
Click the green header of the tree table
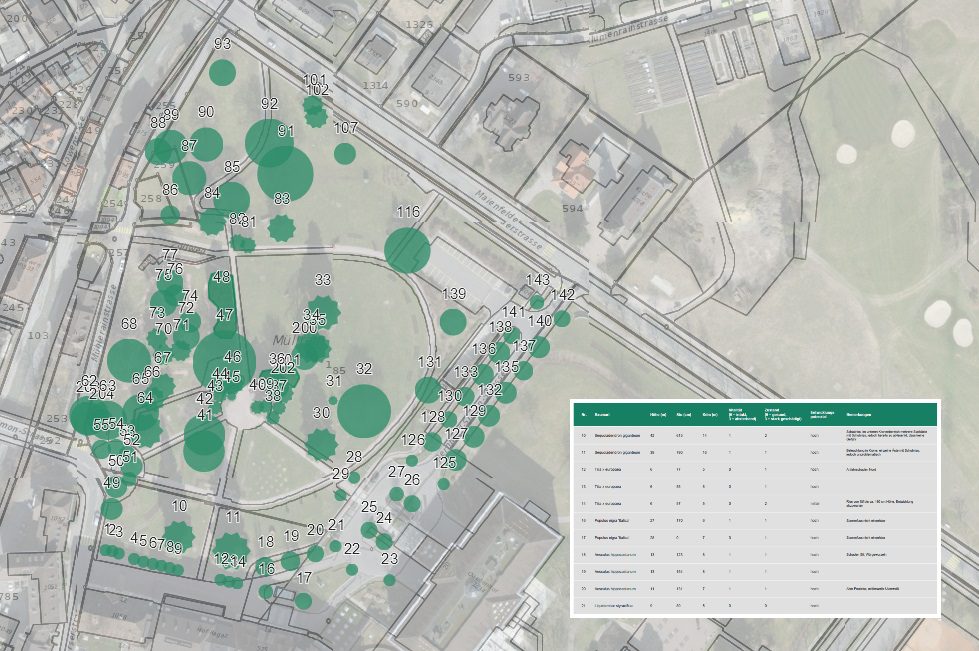(x=755, y=414)
